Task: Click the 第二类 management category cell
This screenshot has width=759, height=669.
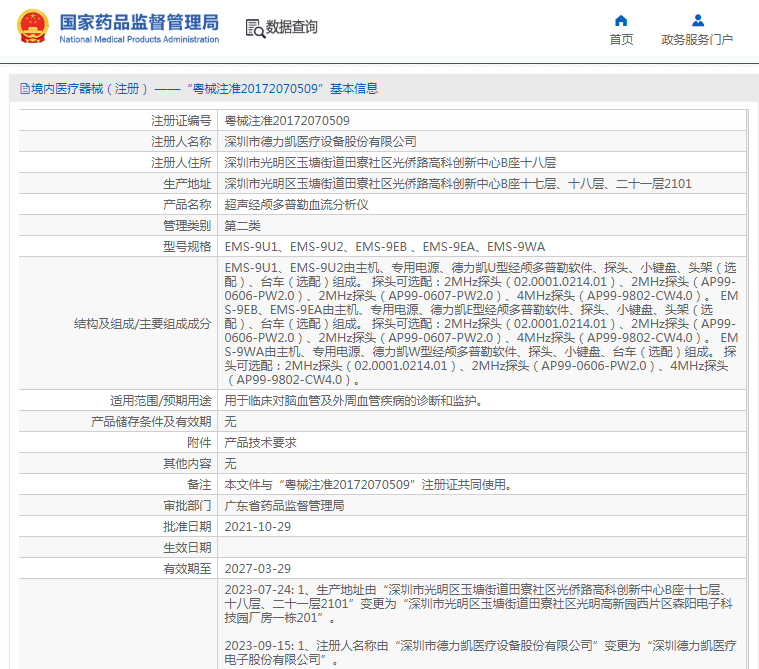Action: (242, 225)
